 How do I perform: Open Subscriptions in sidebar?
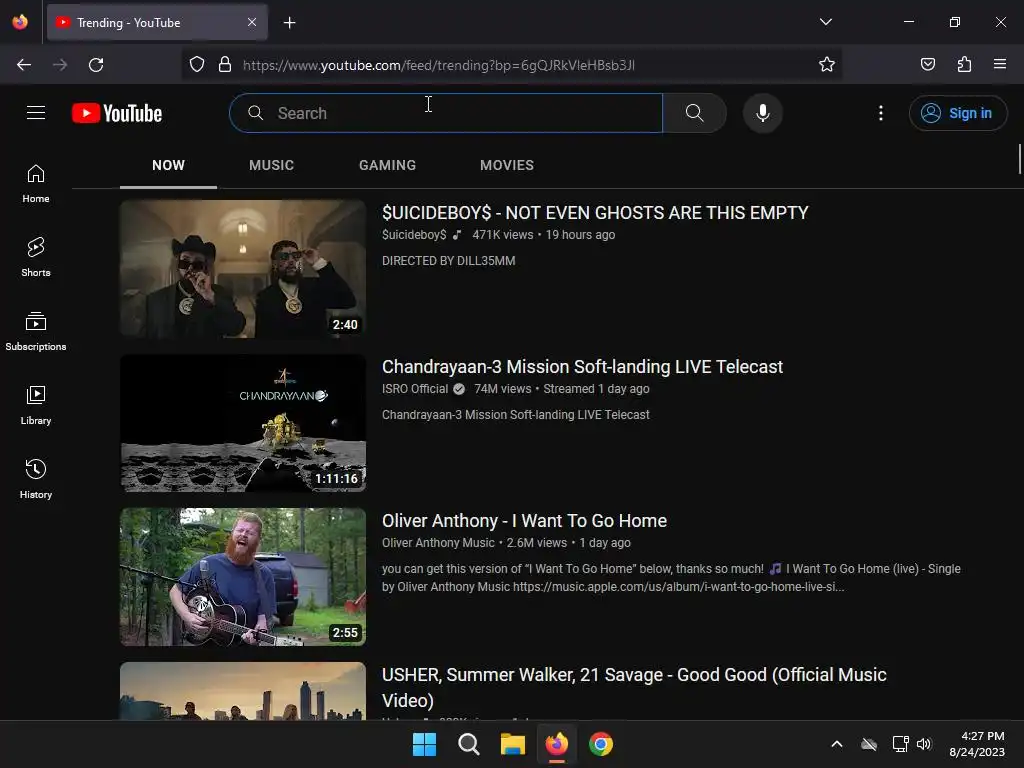click(36, 331)
